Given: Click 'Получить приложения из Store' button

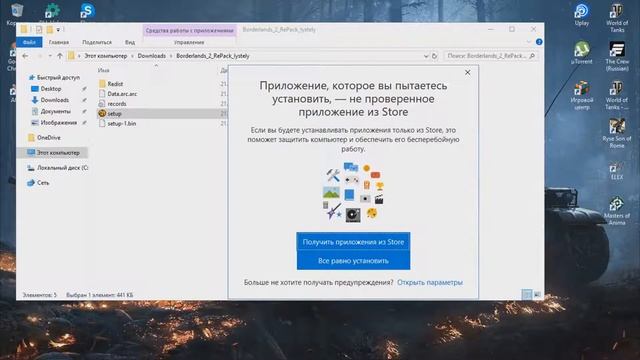Looking at the screenshot, I should tap(353, 242).
